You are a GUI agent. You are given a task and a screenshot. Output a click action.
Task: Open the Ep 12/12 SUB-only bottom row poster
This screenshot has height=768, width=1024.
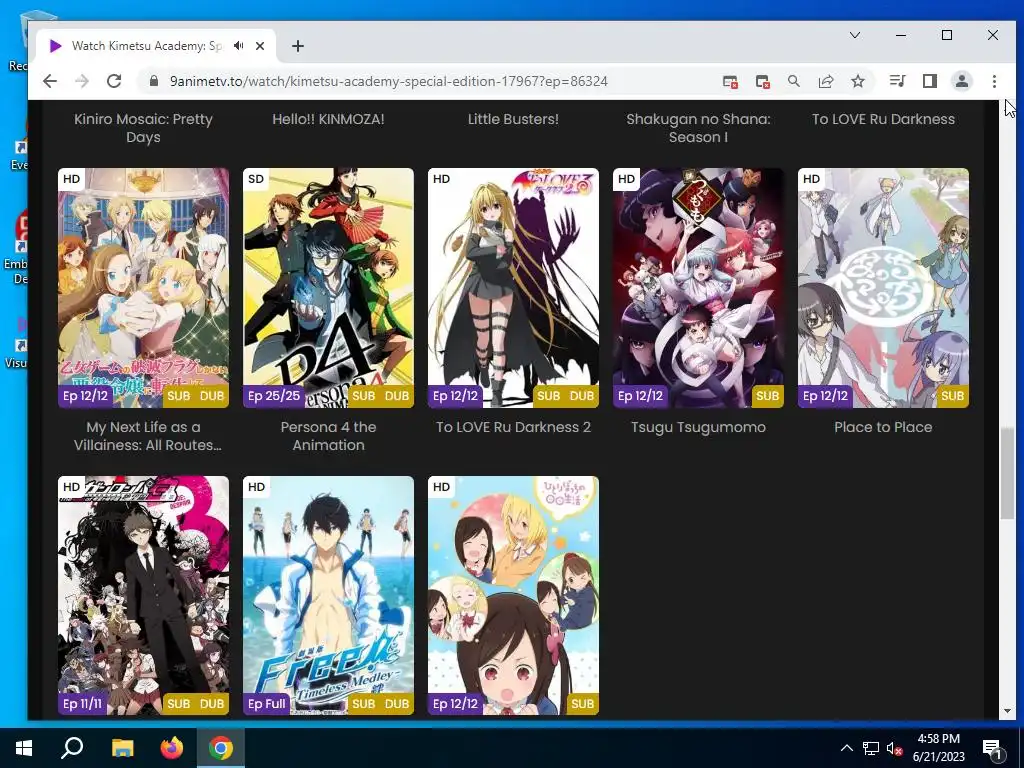click(x=513, y=596)
